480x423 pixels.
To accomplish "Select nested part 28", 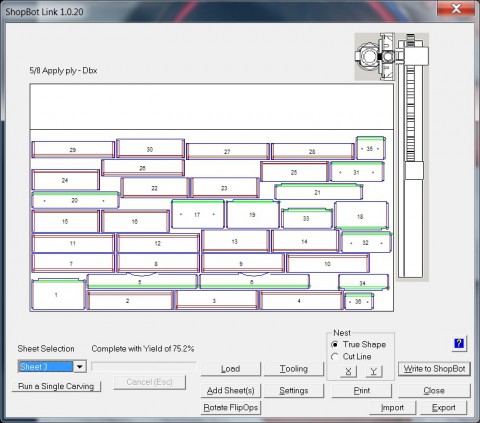I will 312,151.
